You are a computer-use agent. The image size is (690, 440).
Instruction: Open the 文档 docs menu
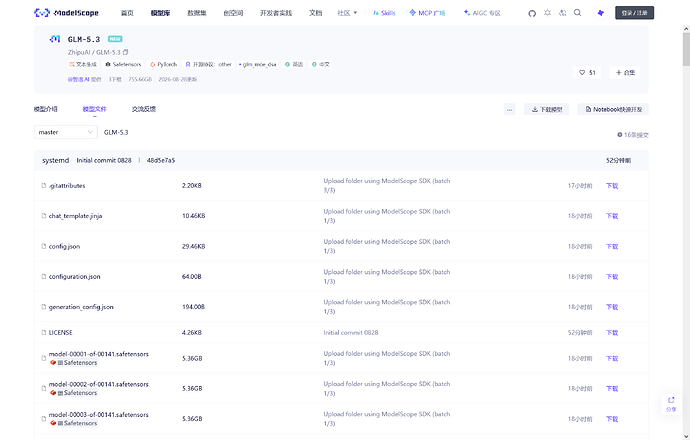(316, 13)
